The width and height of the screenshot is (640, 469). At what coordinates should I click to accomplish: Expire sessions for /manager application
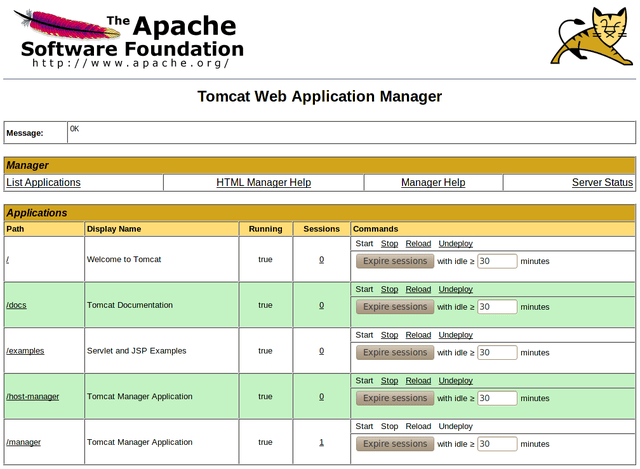395,444
